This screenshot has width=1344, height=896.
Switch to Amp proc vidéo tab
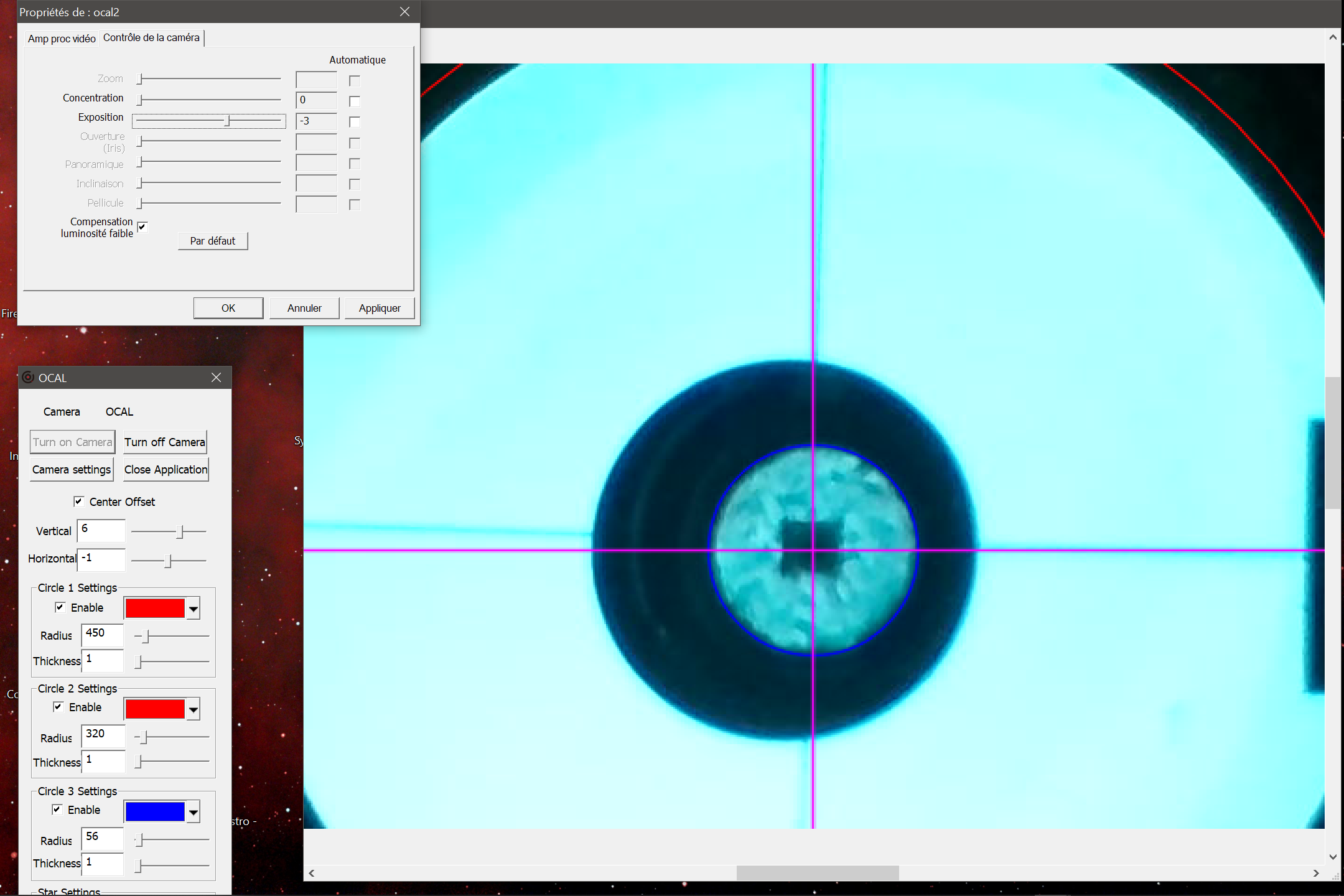tap(62, 39)
